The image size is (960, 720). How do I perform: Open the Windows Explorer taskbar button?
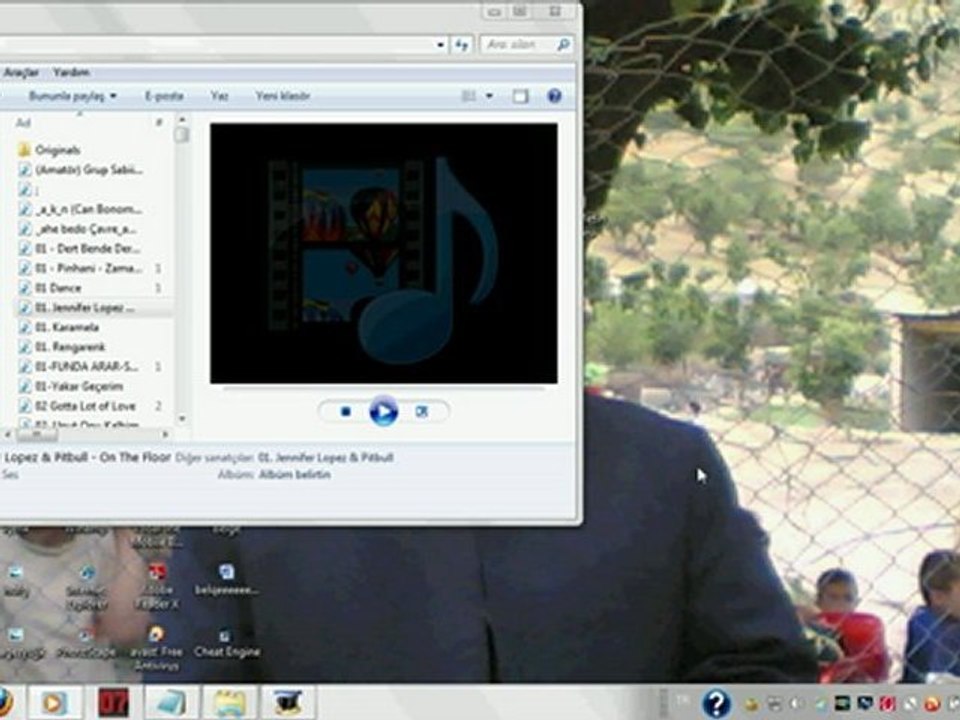[230, 703]
